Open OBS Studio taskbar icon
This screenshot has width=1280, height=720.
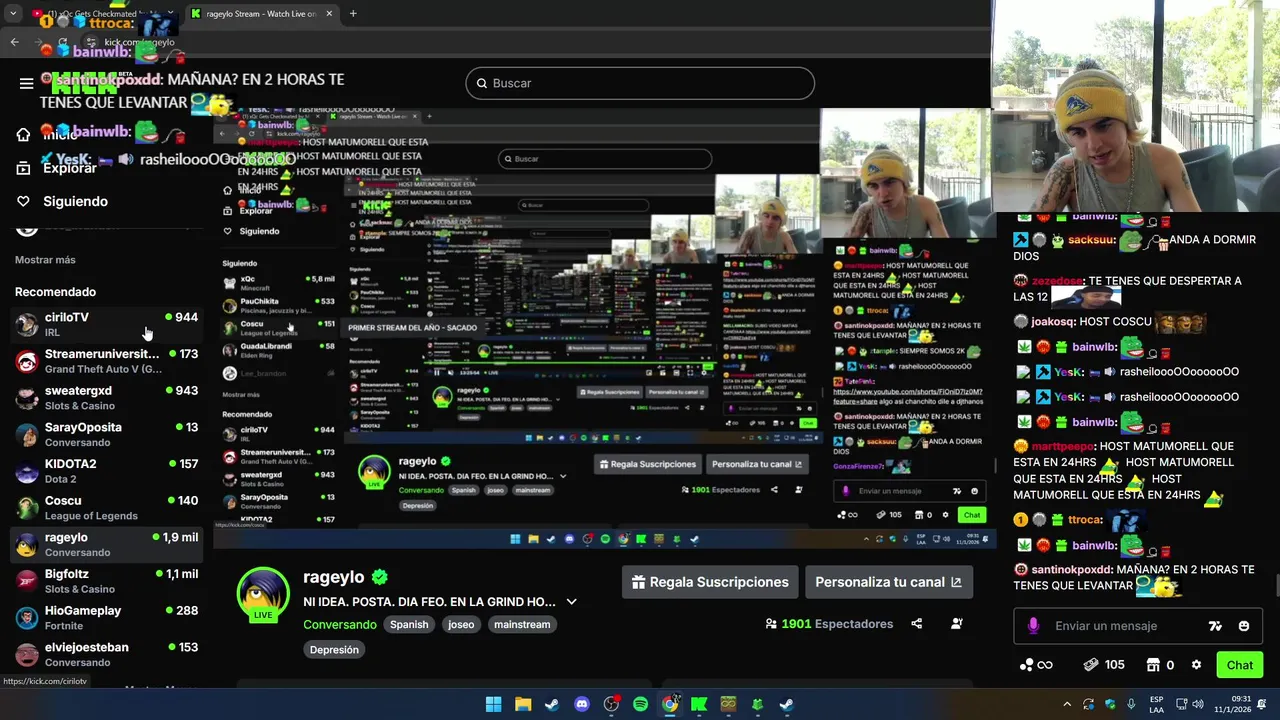click(x=611, y=705)
